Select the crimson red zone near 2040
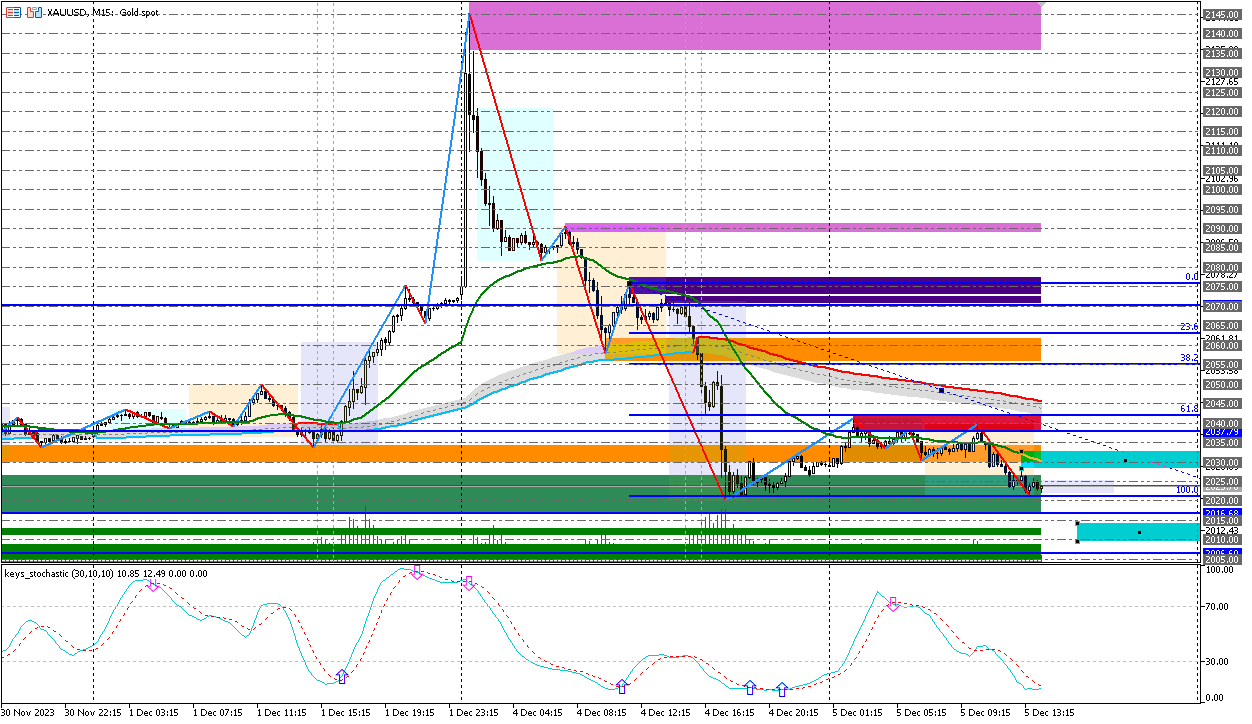This screenshot has width=1252, height=724. pos(947,423)
